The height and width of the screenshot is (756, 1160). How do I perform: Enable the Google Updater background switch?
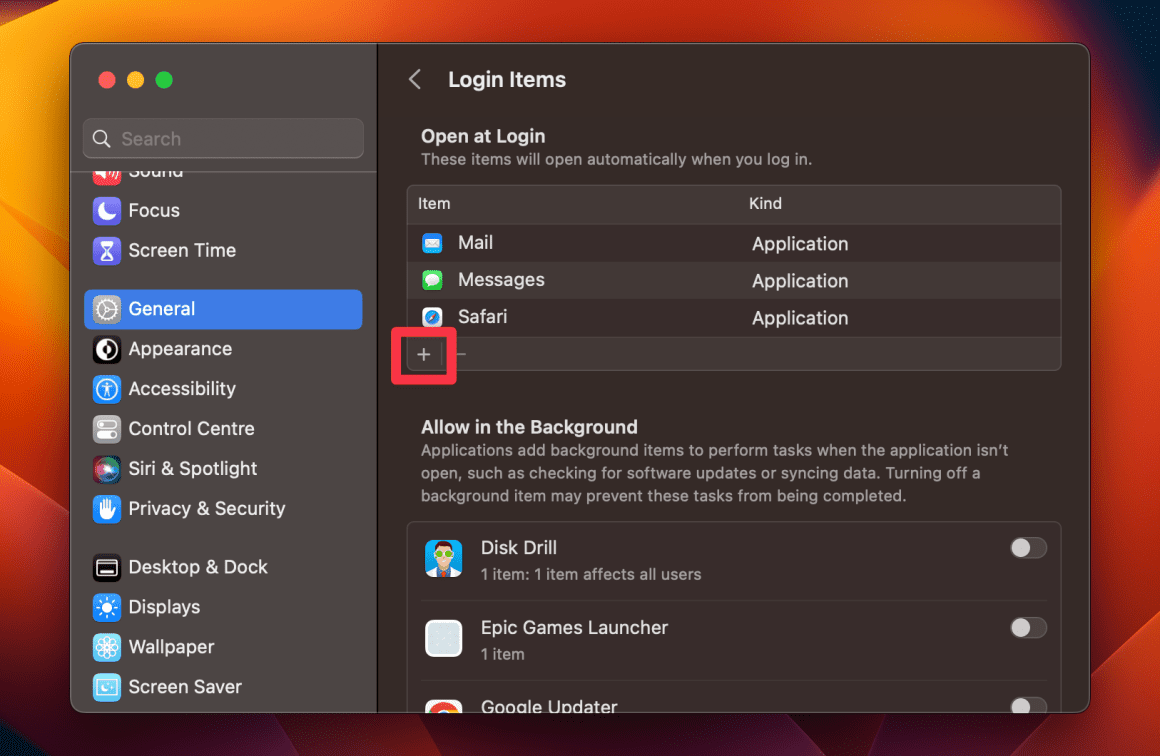(1028, 706)
